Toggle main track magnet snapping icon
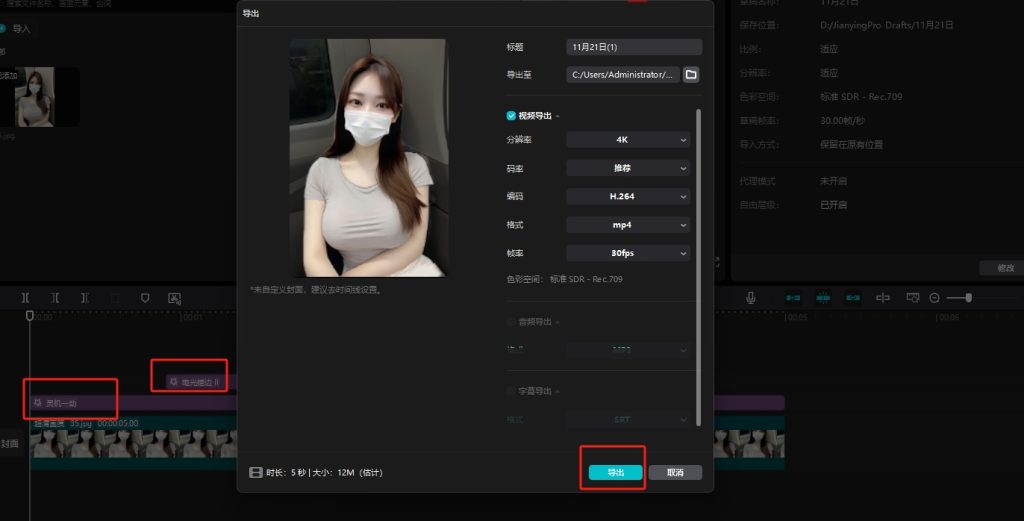Viewport: 1024px width, 521px height. click(793, 298)
